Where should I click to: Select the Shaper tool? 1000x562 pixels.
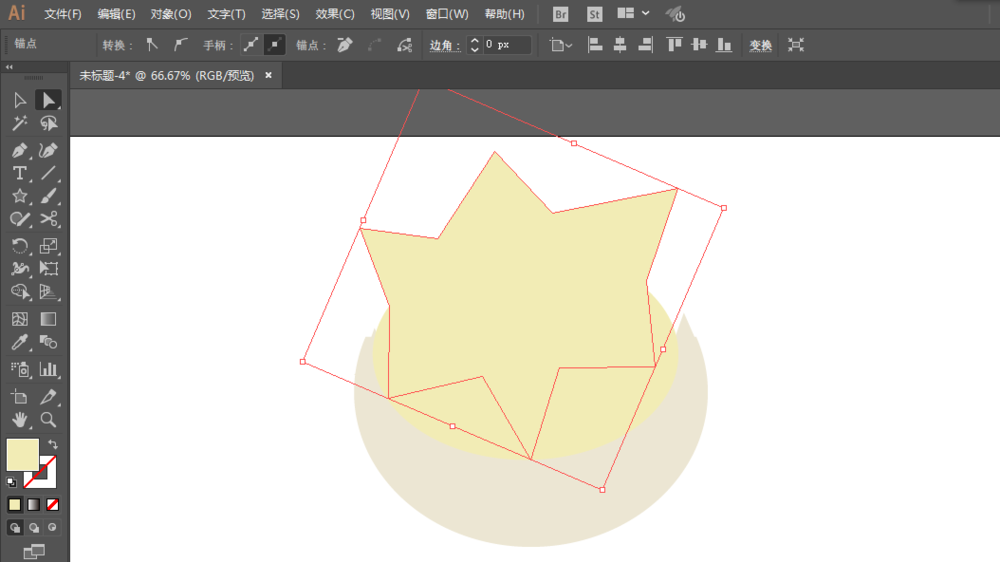pos(20,219)
